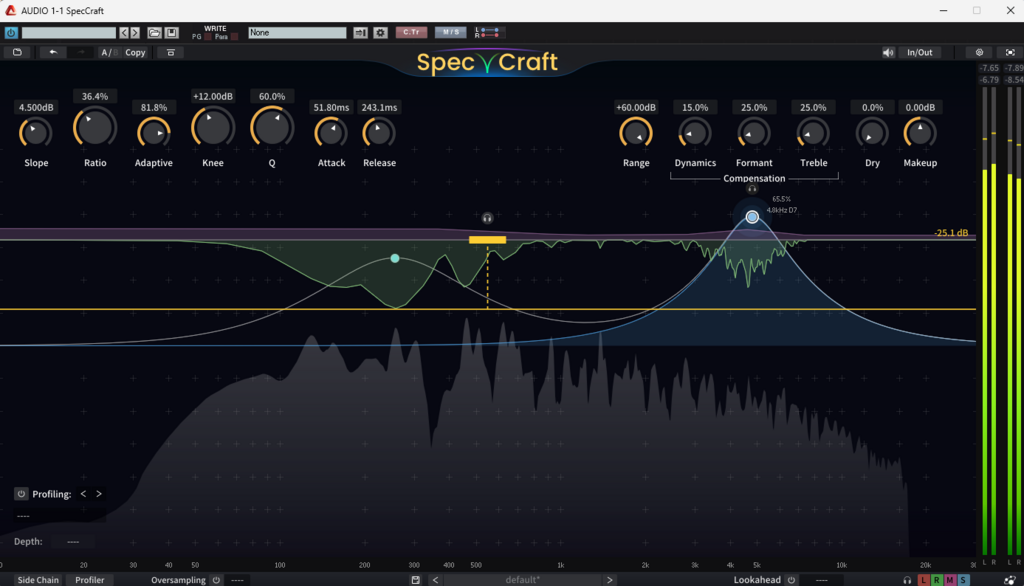1024x586 pixels.
Task: Click the In/Out button
Action: (920, 52)
